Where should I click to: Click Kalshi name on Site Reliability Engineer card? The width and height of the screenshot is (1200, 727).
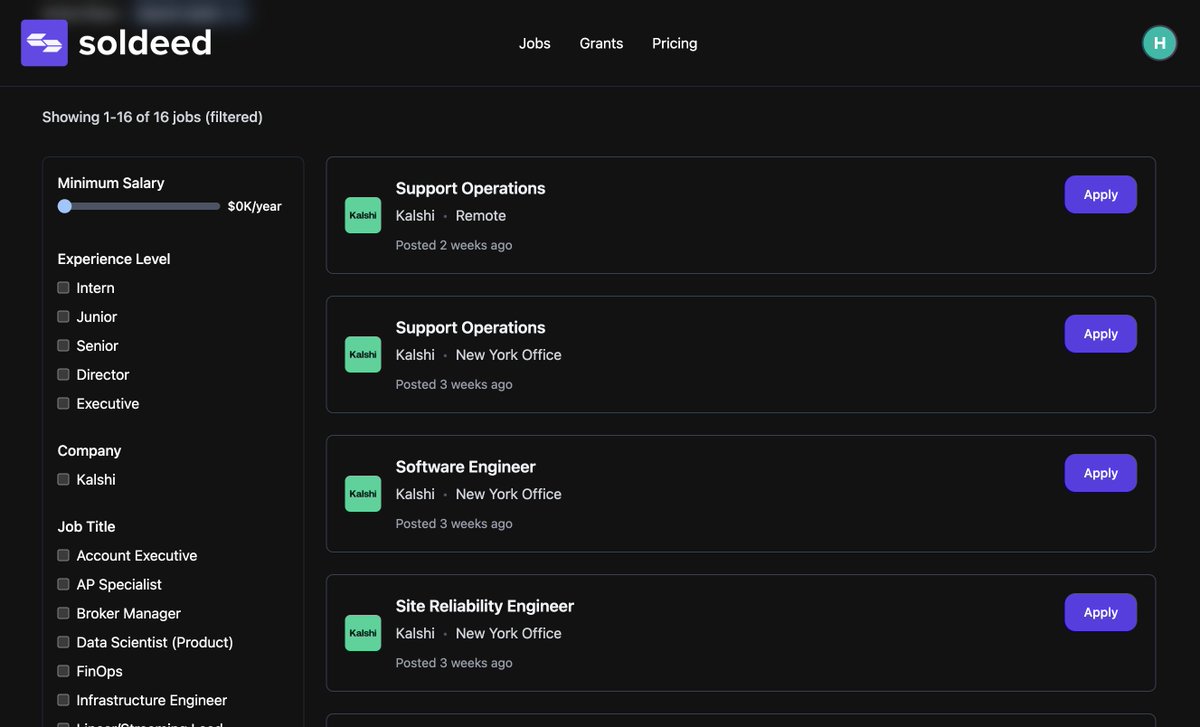[415, 633]
